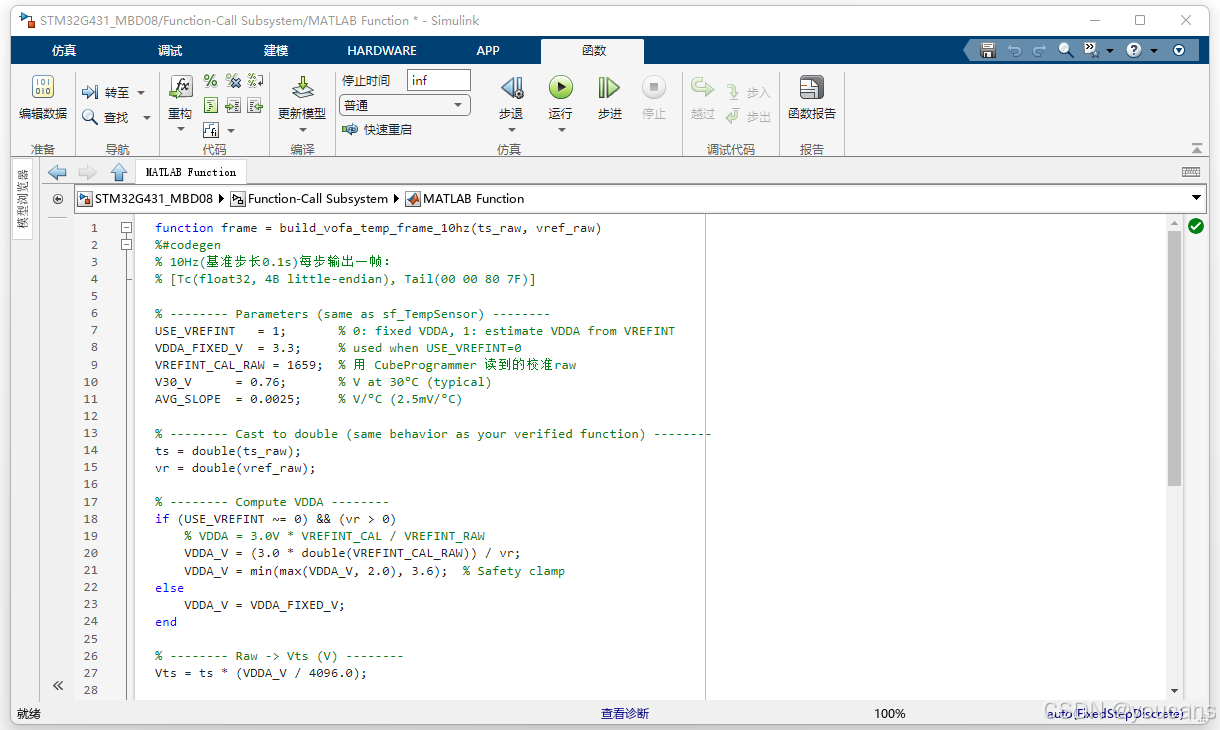This screenshot has height=730, width=1220.
Task: Click the 越过 (Step Over) icon
Action: coord(703,88)
